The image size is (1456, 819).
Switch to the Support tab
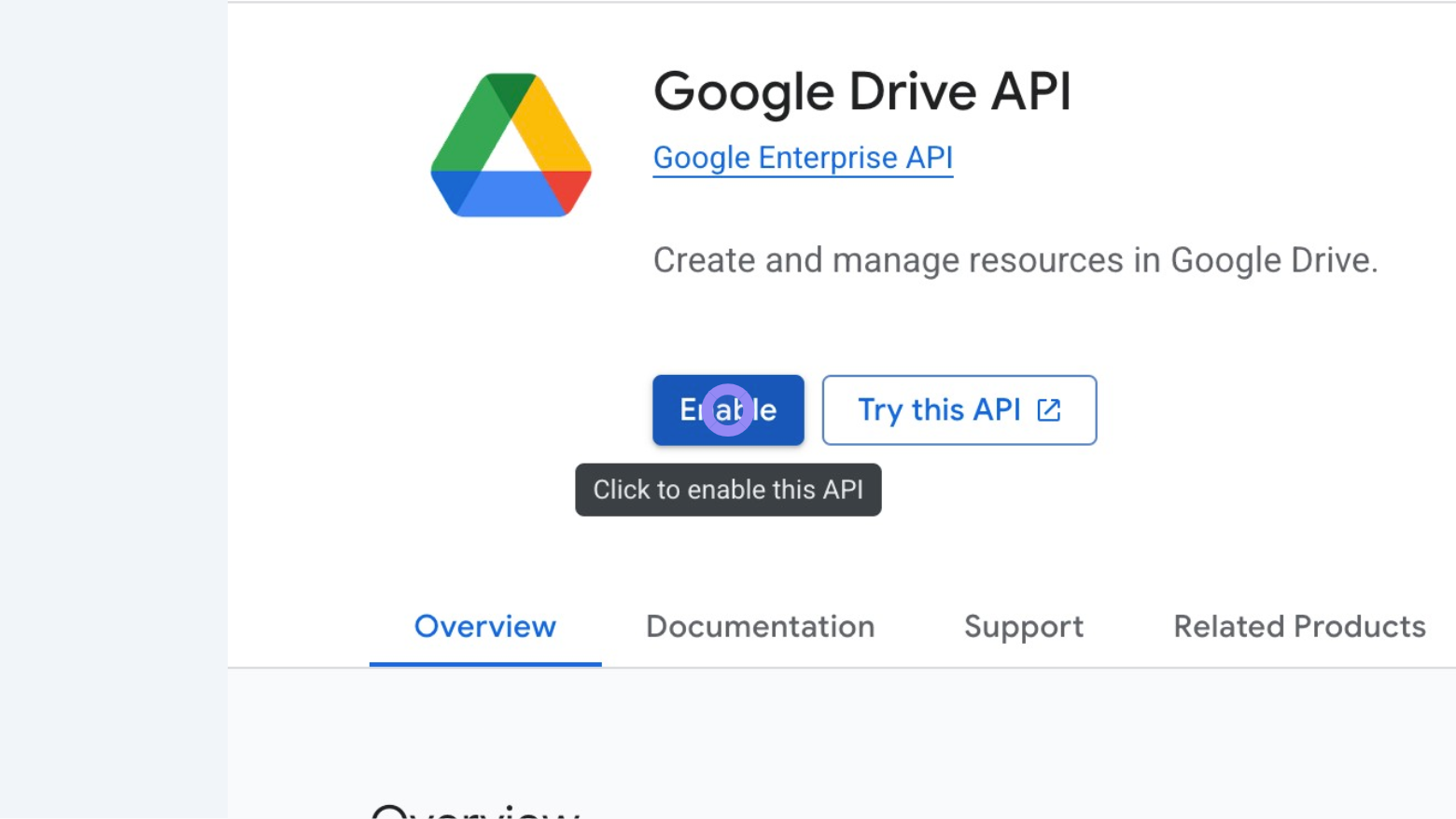[x=1023, y=626]
